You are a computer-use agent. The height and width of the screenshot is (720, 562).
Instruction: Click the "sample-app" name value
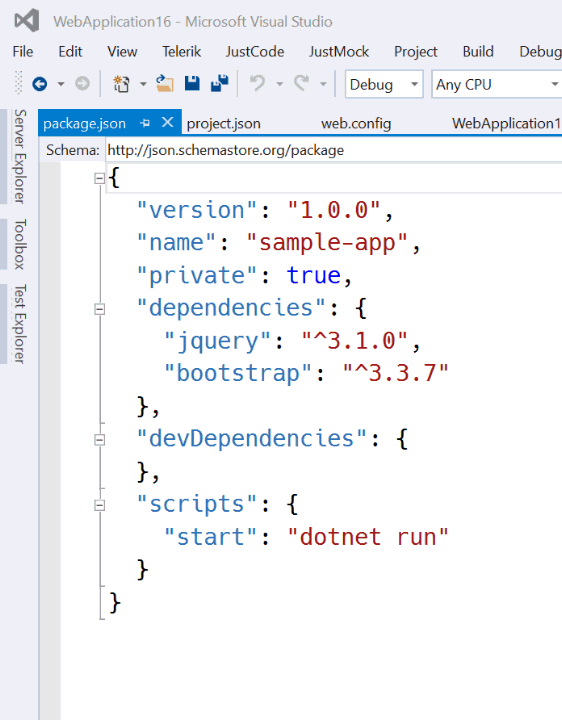[327, 242]
